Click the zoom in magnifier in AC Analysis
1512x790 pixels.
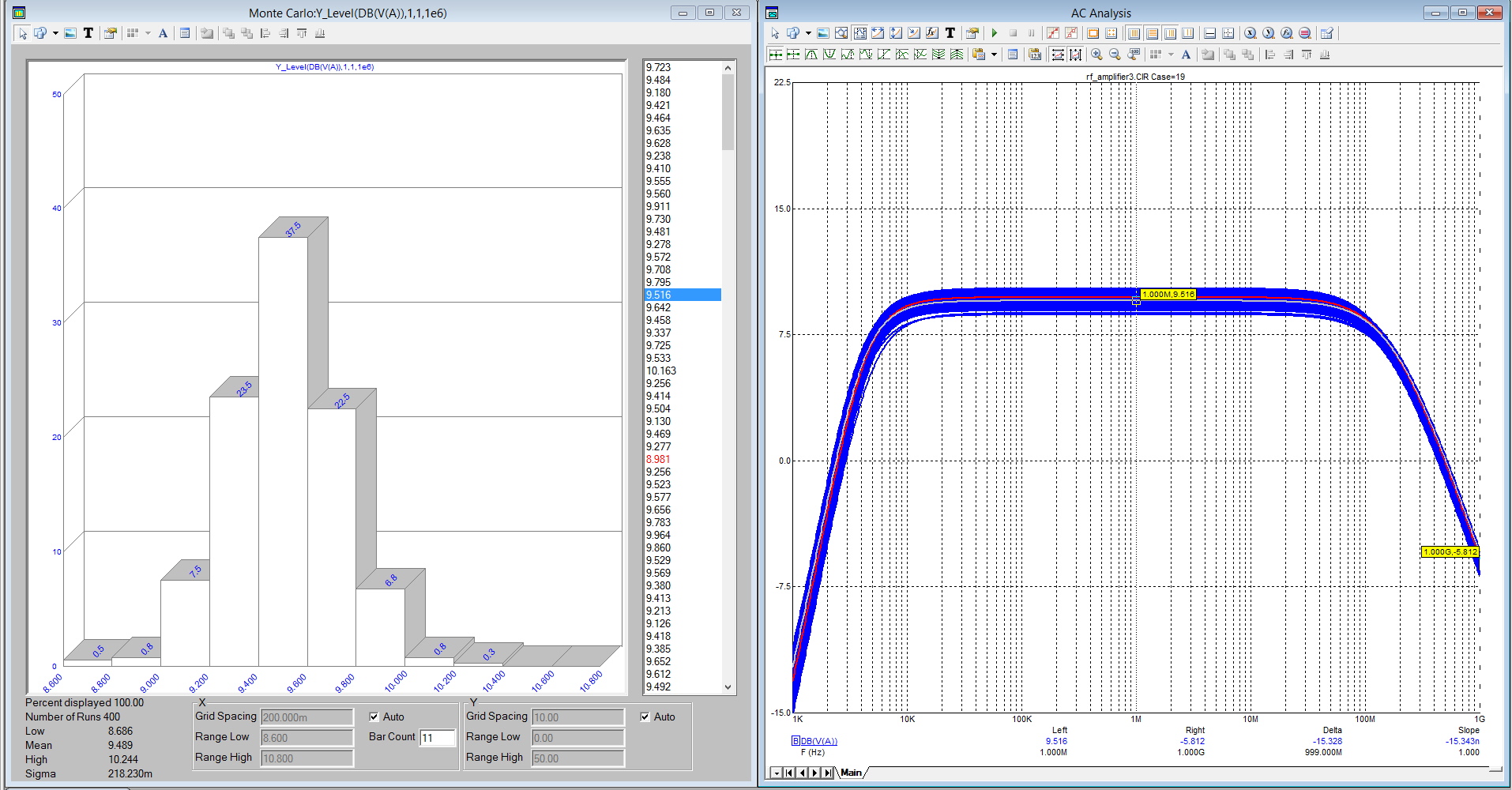click(1096, 55)
